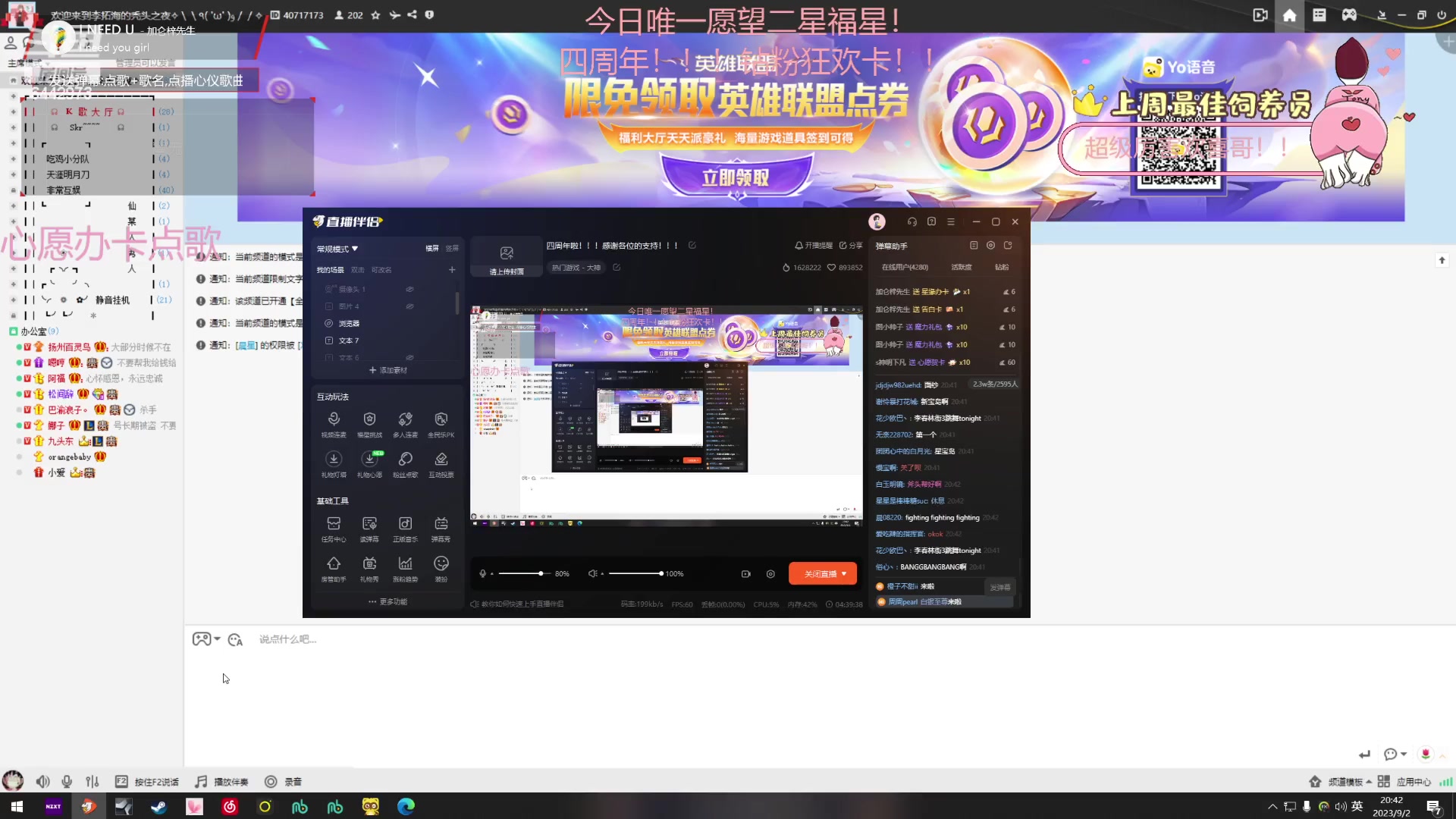This screenshot has height=819, width=1456.
Task: Click 请上传封面 cover upload thumbnail
Action: pos(507,258)
